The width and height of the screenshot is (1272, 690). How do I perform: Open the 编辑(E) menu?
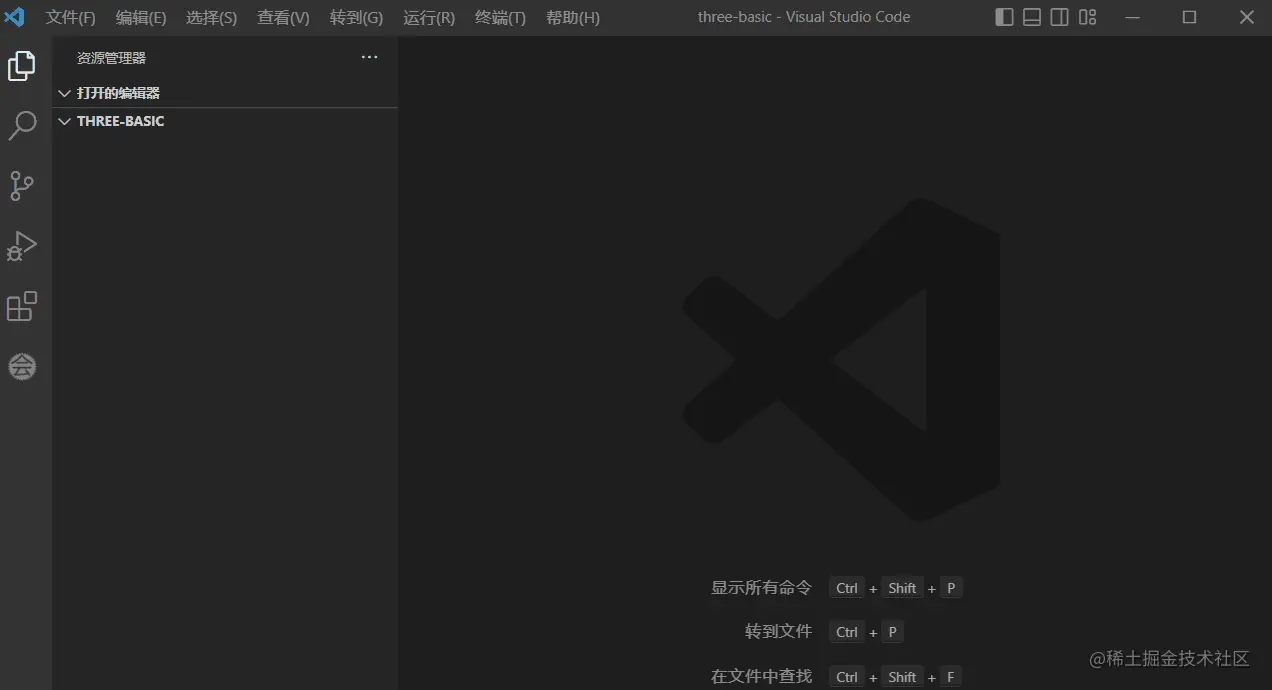pyautogui.click(x=141, y=18)
